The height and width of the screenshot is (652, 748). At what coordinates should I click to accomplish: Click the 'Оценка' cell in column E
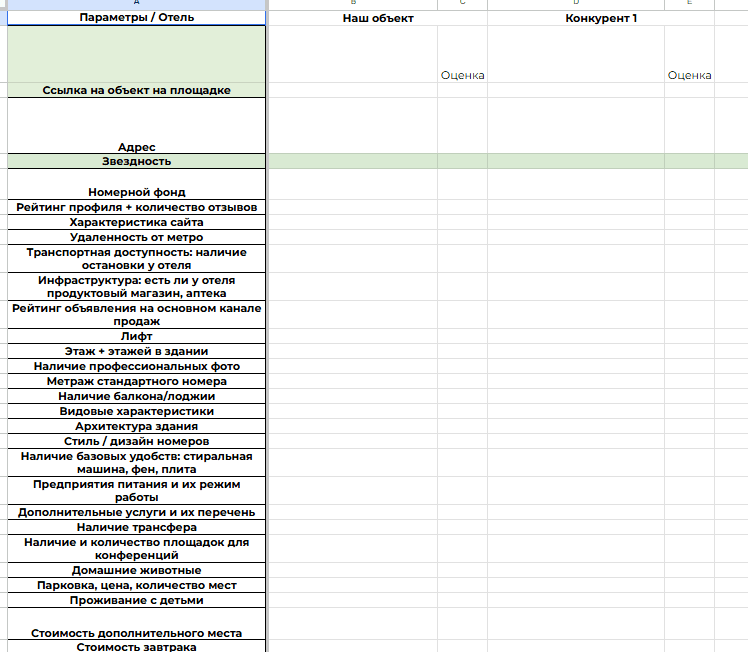[689, 75]
